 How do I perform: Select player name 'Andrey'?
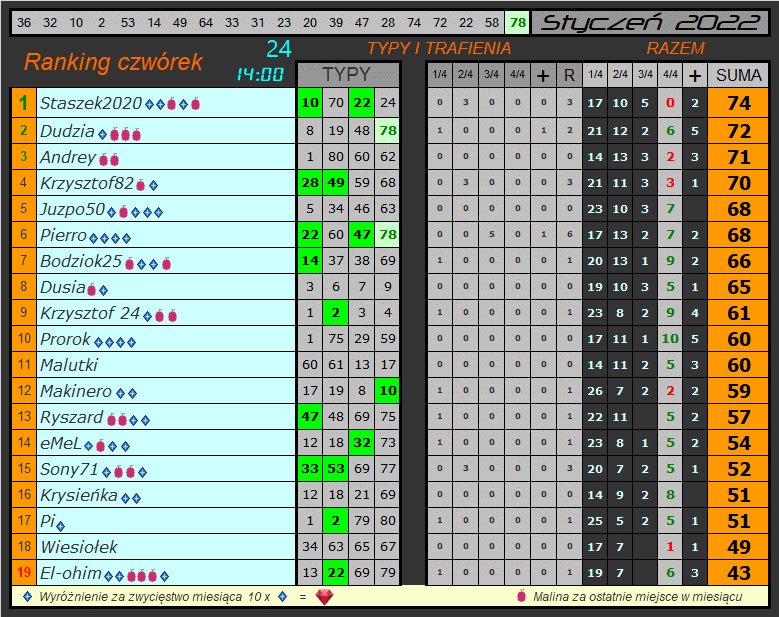(68, 157)
